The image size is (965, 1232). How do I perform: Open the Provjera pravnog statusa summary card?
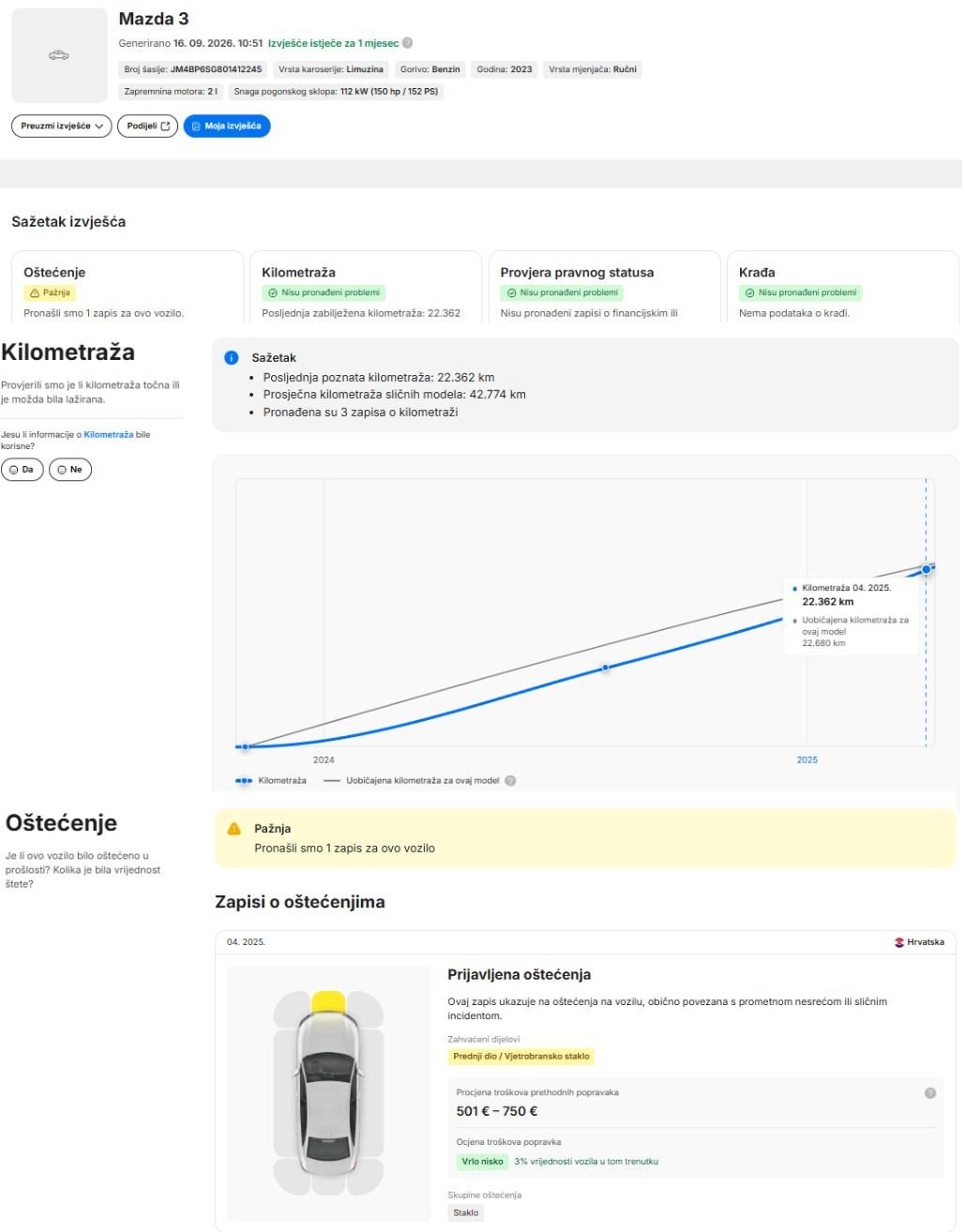coord(604,286)
